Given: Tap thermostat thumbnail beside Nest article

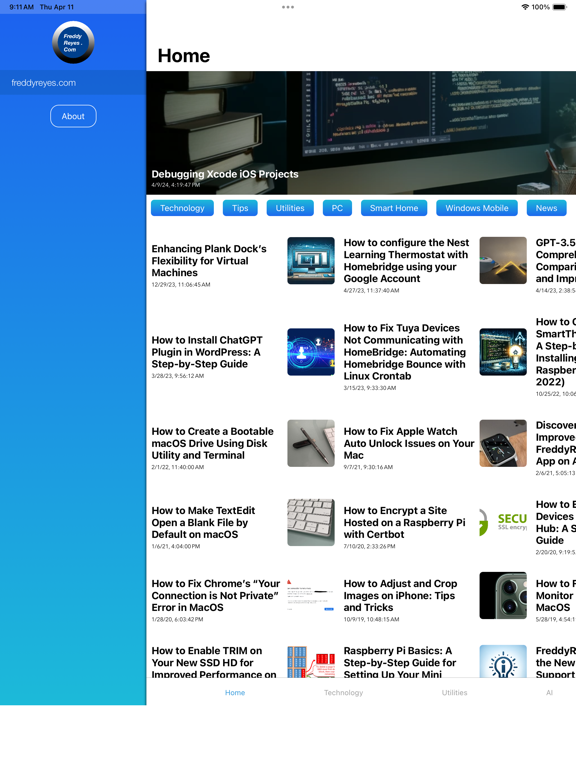Looking at the screenshot, I should click(503, 261).
